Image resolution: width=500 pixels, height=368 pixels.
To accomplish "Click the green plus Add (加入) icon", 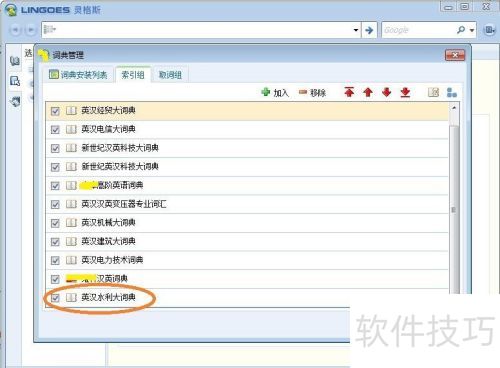I will click(x=266, y=92).
